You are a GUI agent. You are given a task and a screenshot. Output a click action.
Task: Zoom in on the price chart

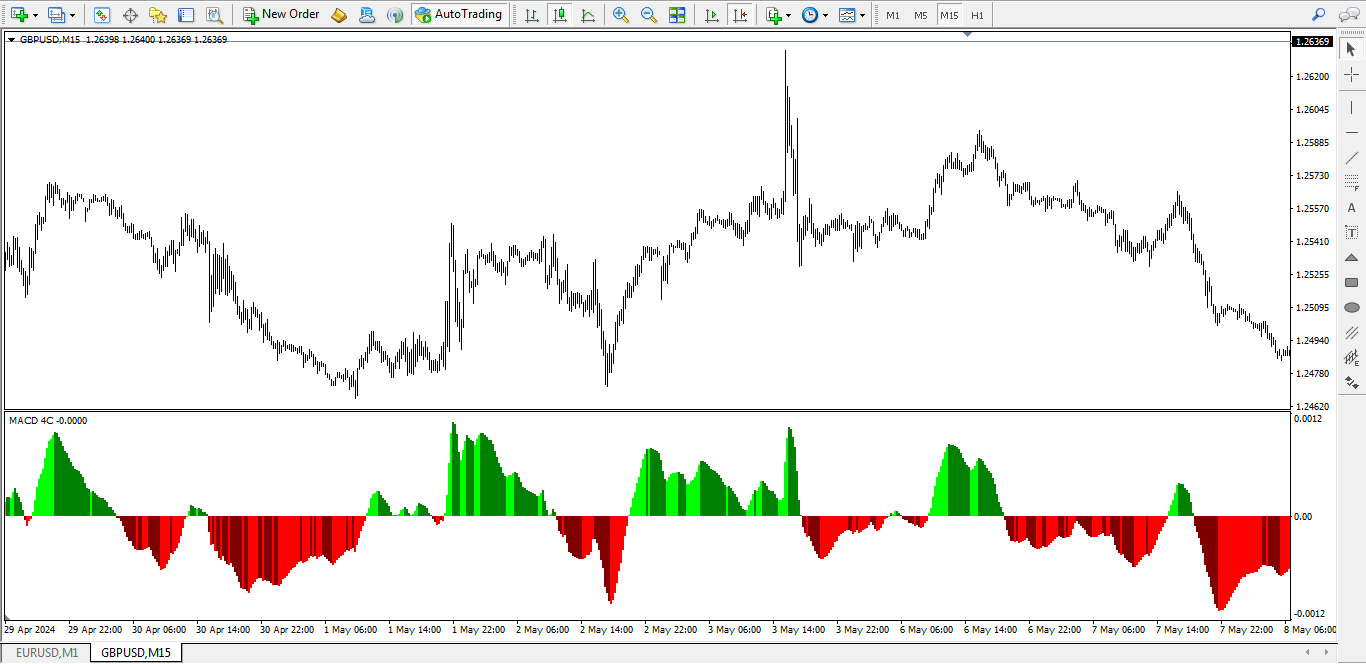tap(620, 14)
